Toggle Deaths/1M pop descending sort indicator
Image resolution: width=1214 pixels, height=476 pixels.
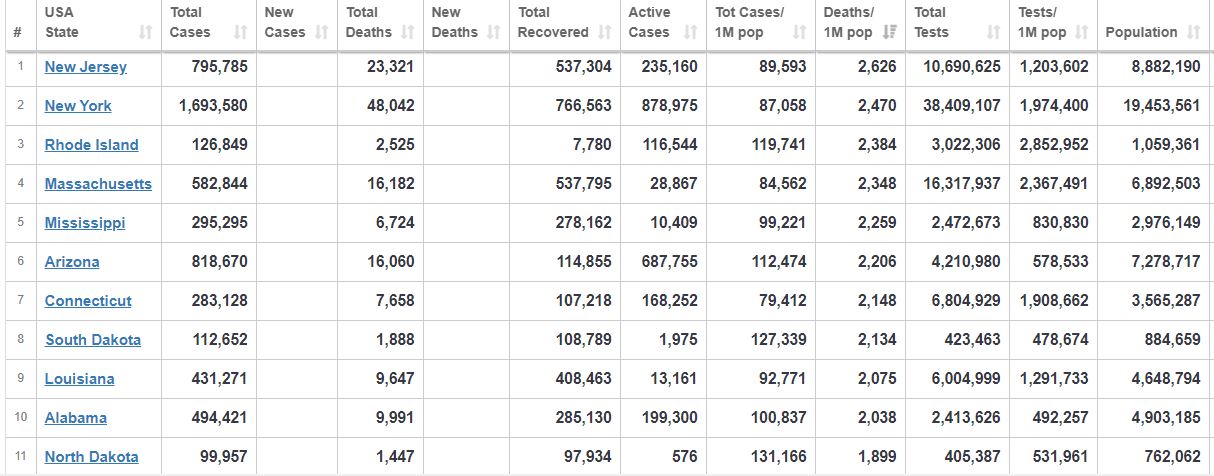(x=889, y=32)
